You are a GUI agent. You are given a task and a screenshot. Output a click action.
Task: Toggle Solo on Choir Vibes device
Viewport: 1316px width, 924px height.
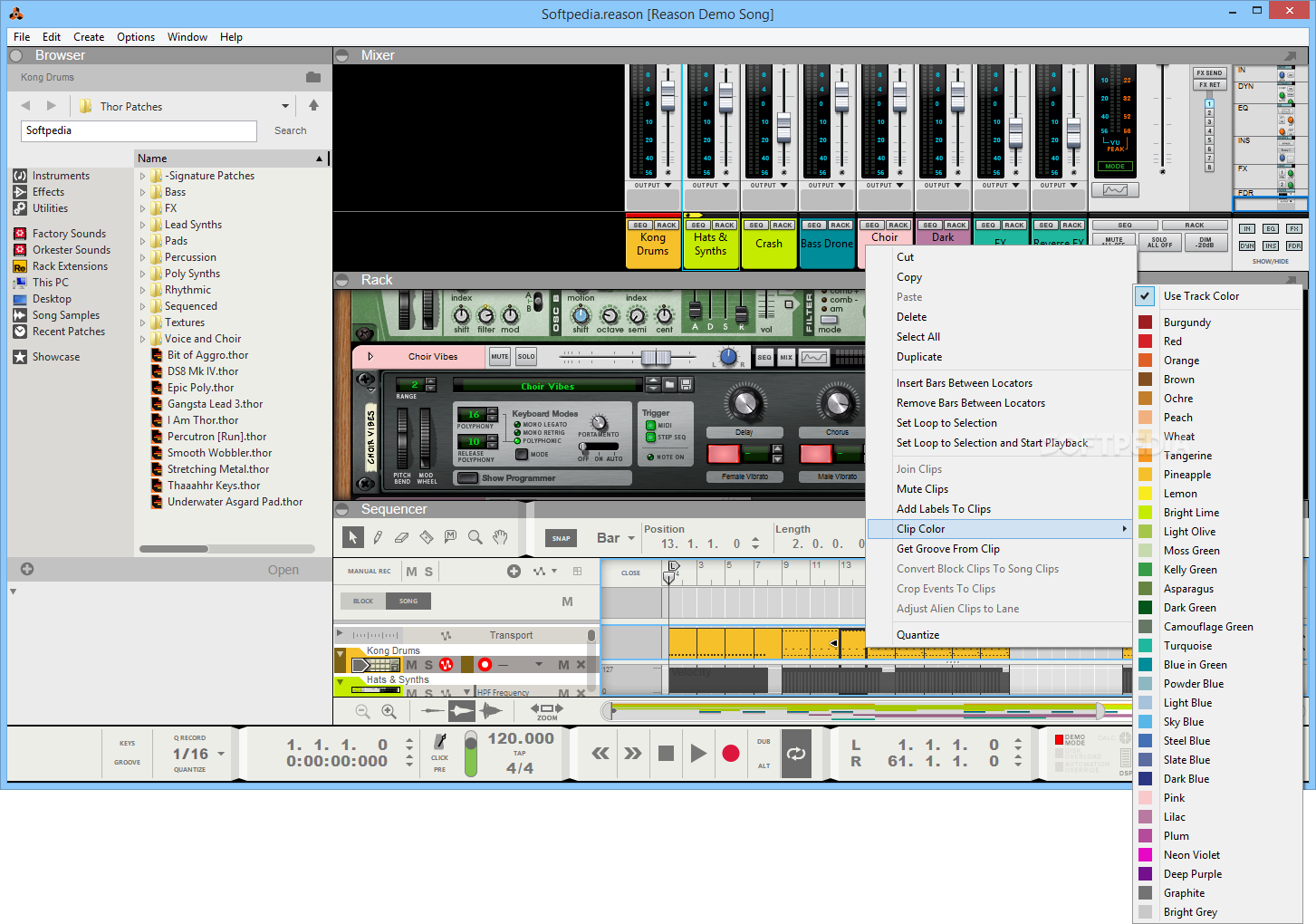[526, 357]
